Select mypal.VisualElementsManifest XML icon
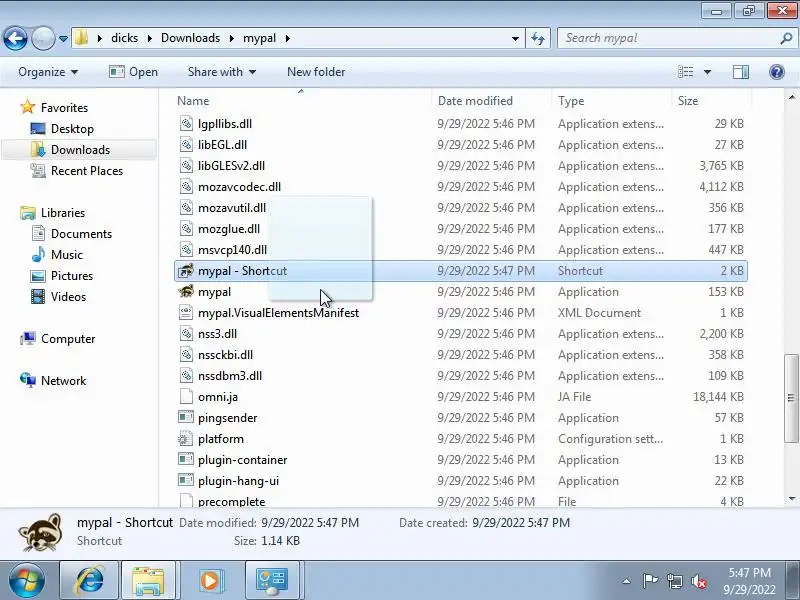Image resolution: width=800 pixels, height=600 pixels. click(x=186, y=312)
